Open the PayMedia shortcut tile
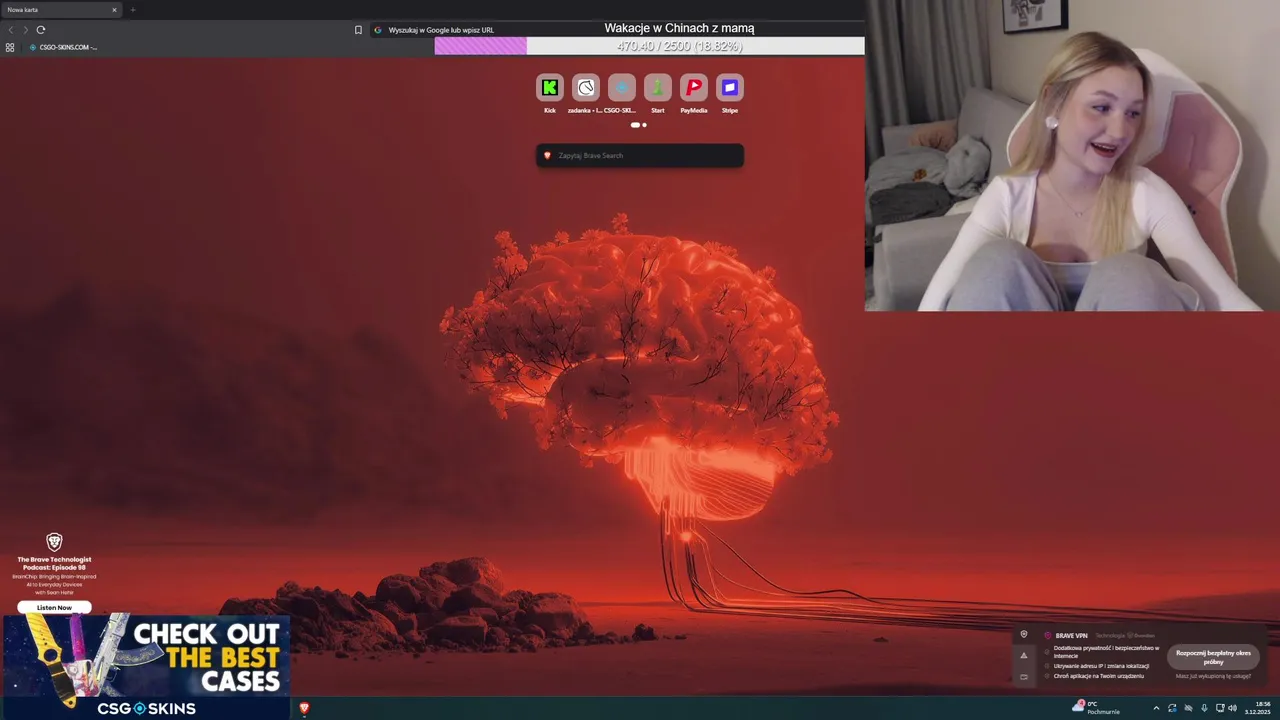Viewport: 1280px width, 720px height. point(693,88)
